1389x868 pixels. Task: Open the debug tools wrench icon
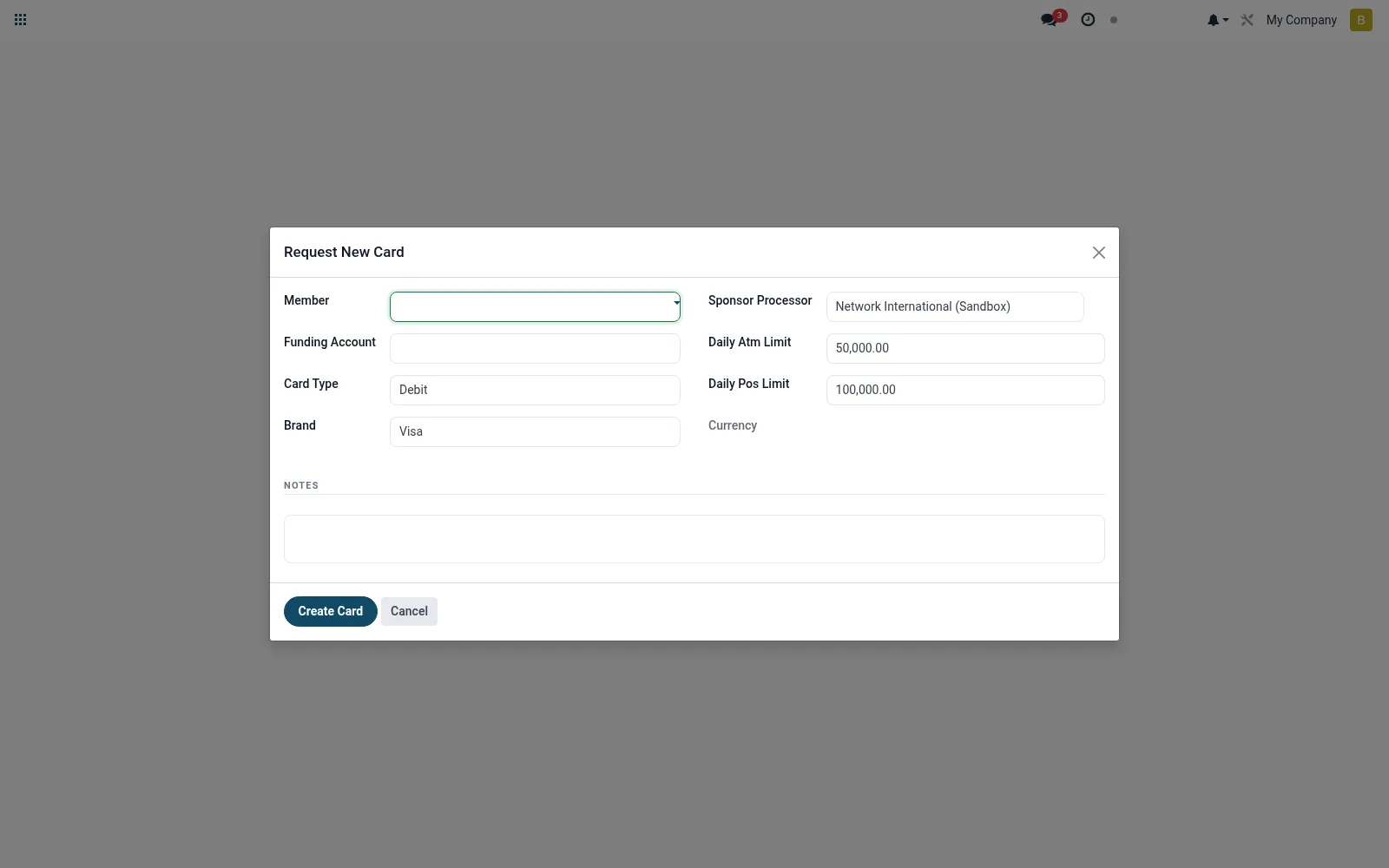[1247, 20]
